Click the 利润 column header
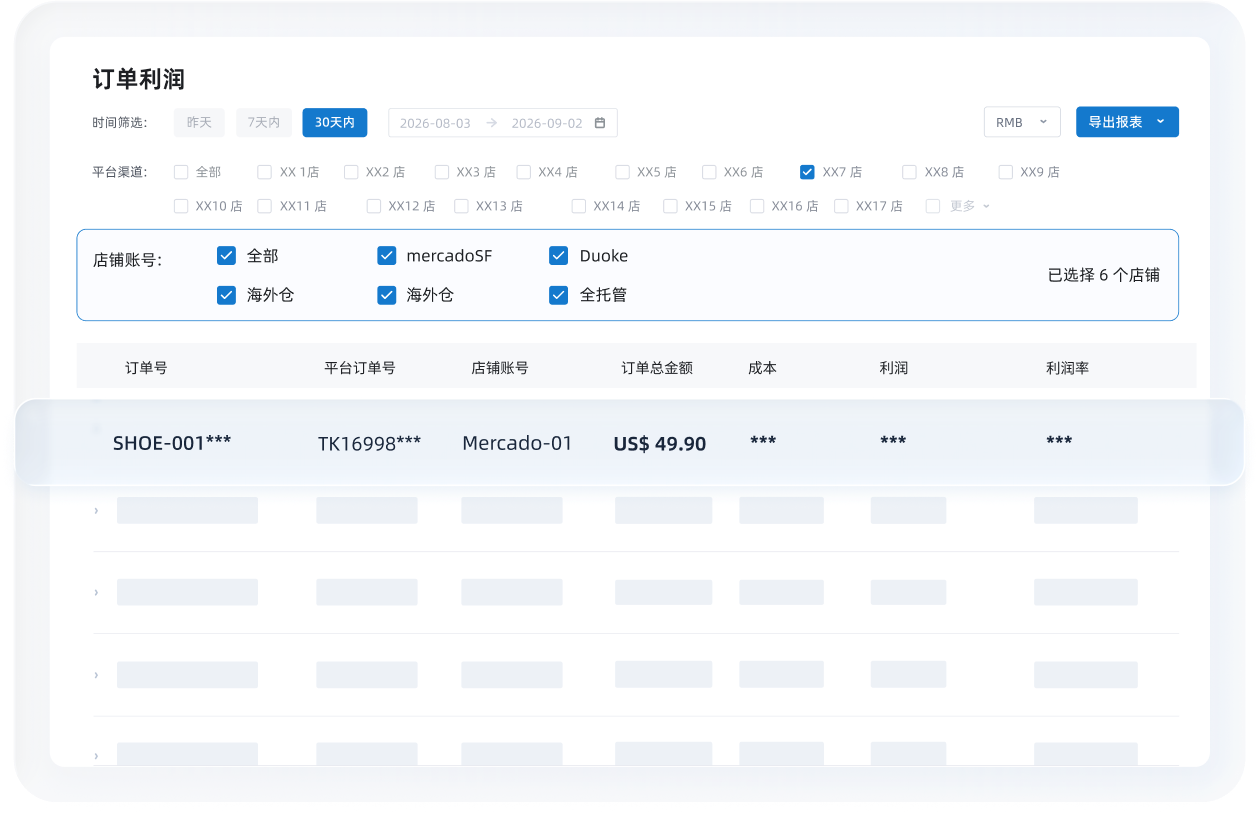This screenshot has width=1259, height=814. tap(894, 368)
